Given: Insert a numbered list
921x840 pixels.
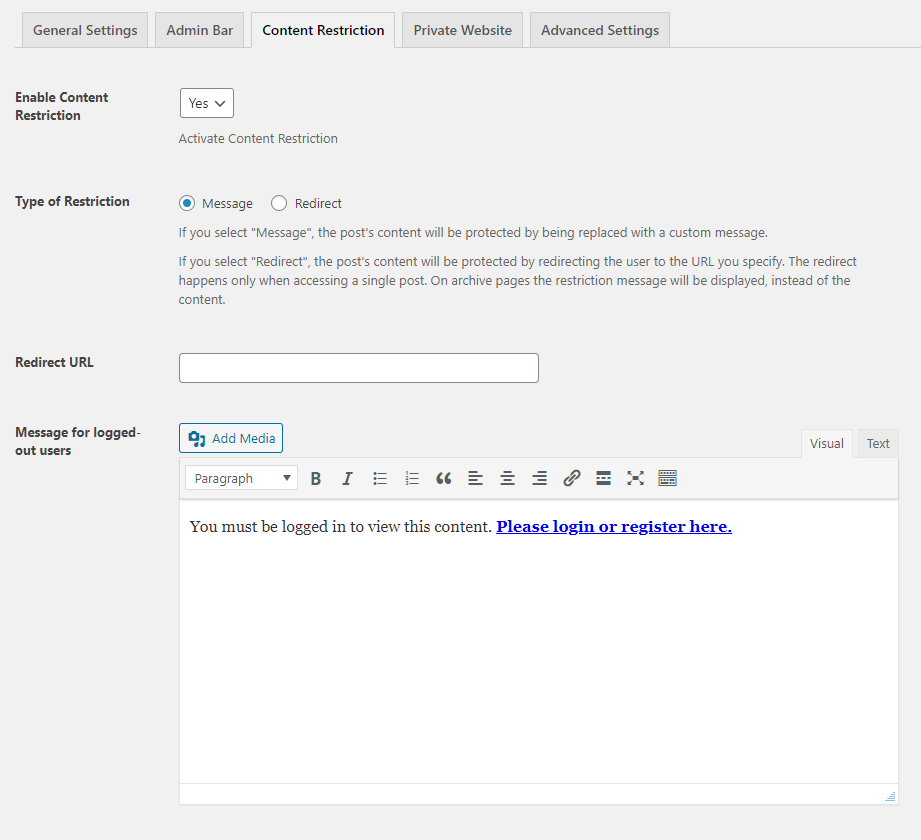Looking at the screenshot, I should (x=412, y=479).
